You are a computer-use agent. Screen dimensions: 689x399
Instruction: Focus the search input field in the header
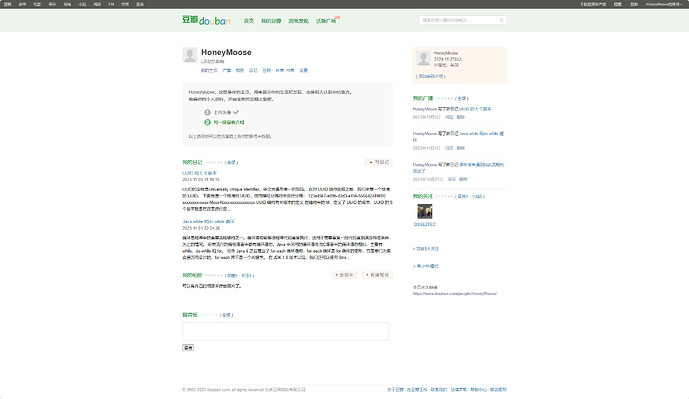click(x=459, y=20)
